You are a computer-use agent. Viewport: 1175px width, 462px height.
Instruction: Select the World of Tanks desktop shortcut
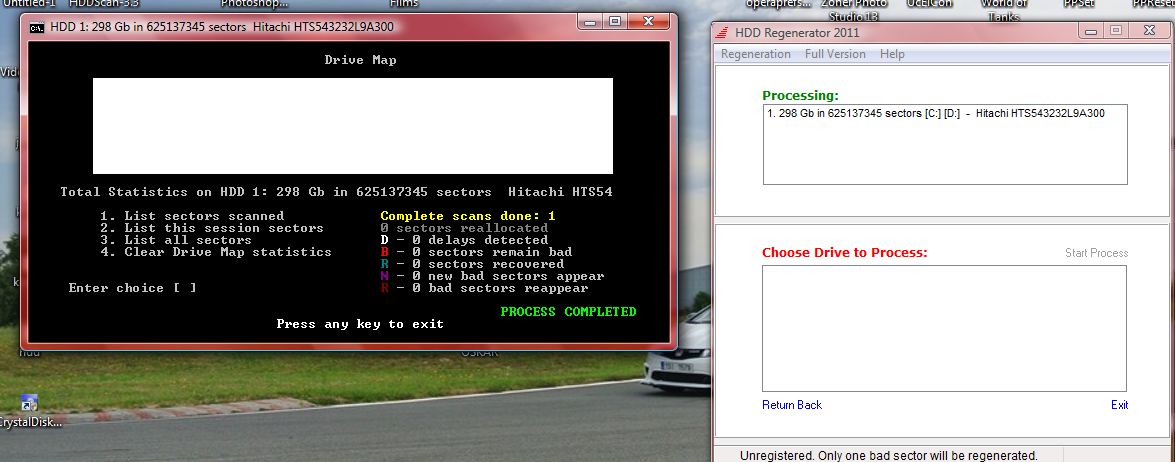1004,8
